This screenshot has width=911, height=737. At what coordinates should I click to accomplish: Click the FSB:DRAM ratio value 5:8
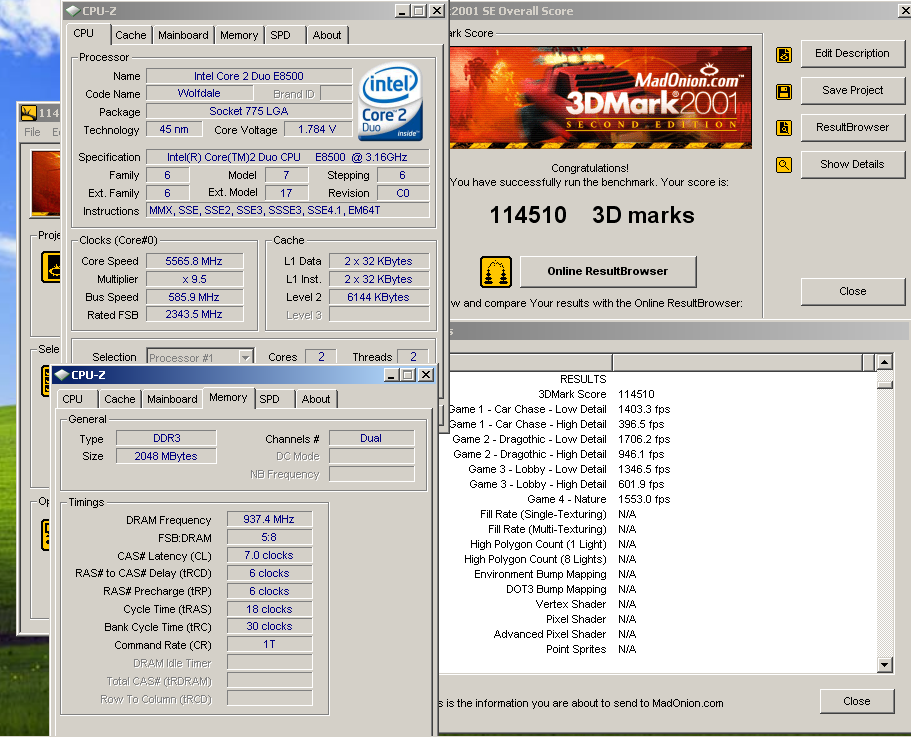tap(269, 537)
